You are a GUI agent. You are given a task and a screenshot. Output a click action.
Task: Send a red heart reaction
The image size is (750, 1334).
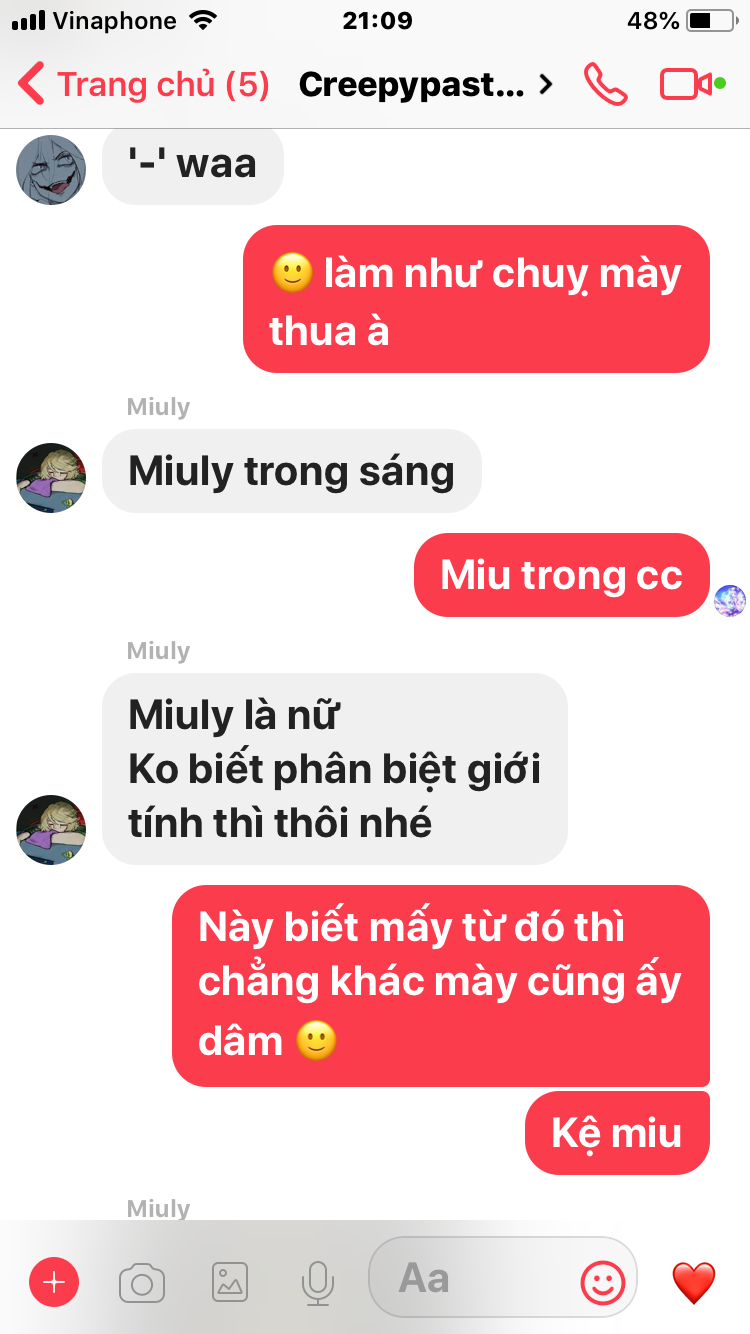click(x=694, y=1282)
